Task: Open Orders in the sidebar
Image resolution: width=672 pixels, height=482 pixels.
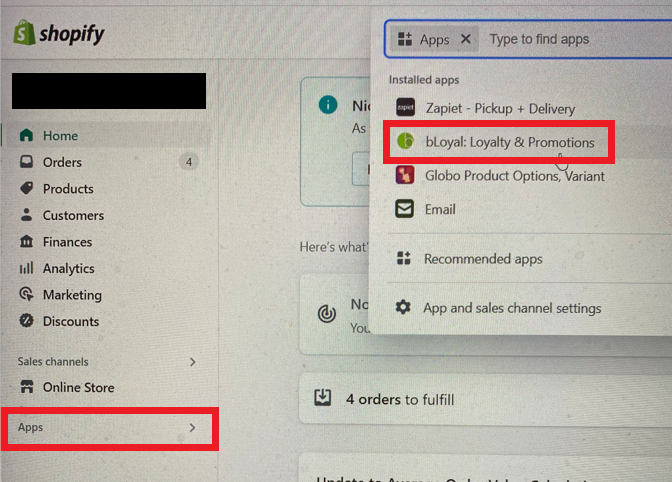Action: 106,162
